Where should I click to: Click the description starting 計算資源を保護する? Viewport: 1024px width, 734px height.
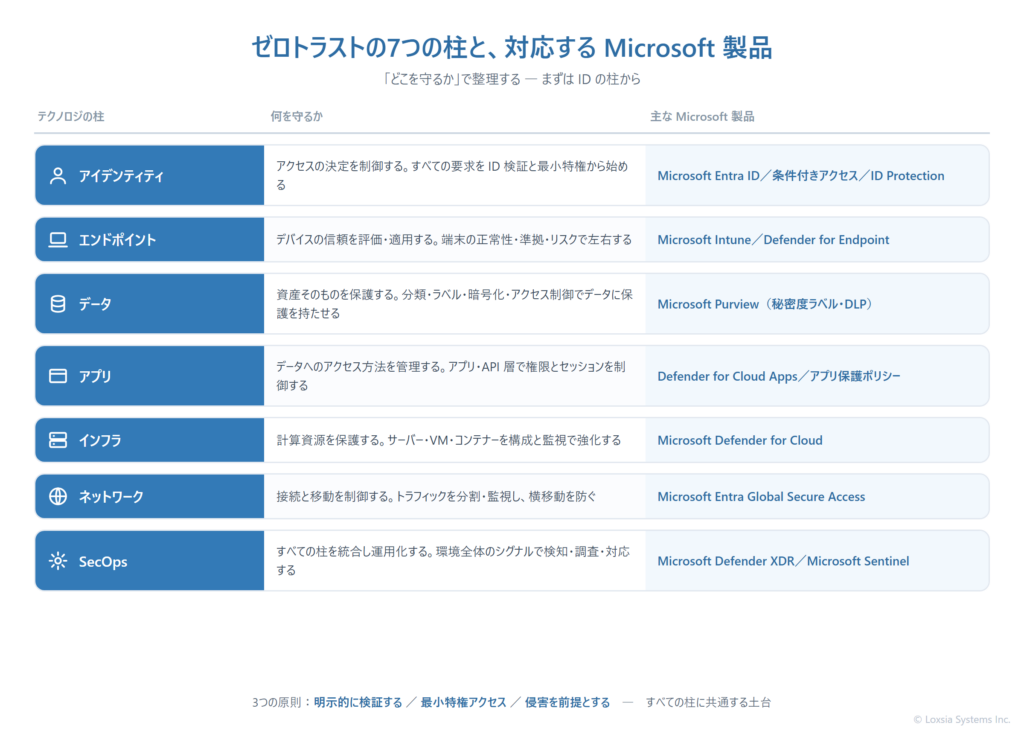pos(449,440)
